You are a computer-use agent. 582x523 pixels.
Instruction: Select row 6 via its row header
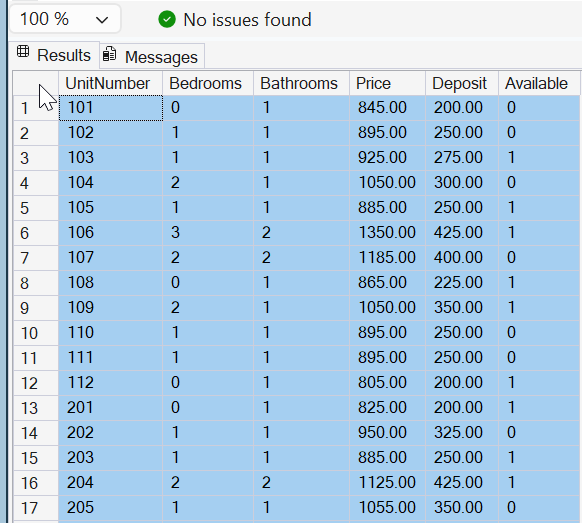[36, 233]
